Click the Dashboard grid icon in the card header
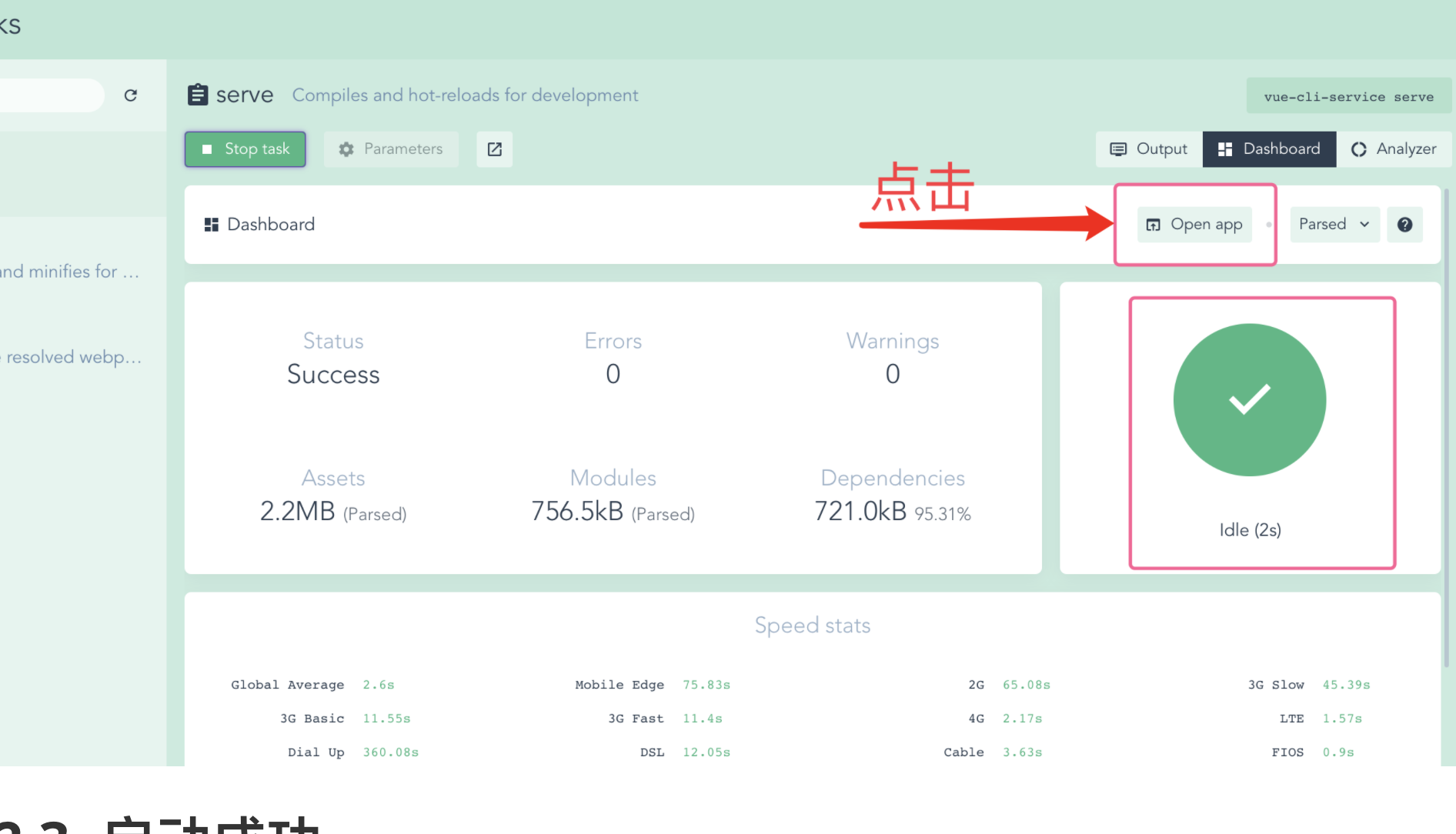Viewport: 1456px width, 834px height. click(x=211, y=225)
